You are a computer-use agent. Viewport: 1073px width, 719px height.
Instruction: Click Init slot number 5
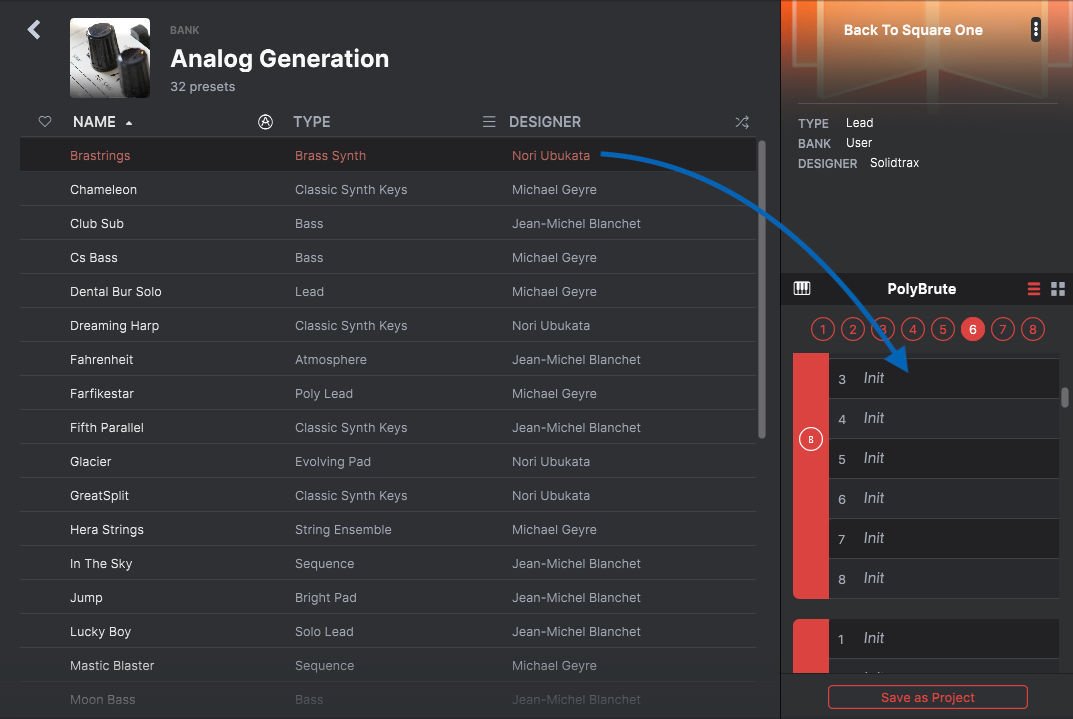[x=944, y=458]
